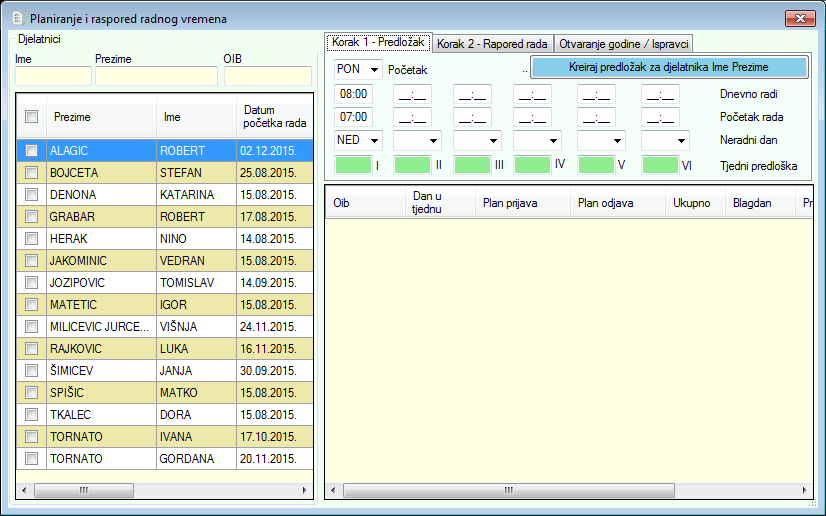
Task: Click right grid scroll right arrow
Action: (804, 490)
